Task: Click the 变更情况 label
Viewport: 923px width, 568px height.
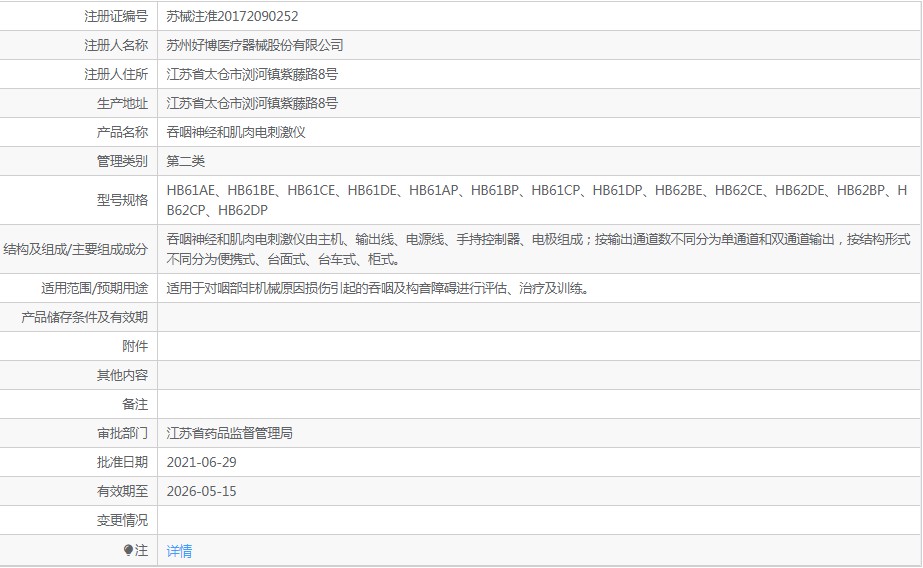Action: (122, 520)
